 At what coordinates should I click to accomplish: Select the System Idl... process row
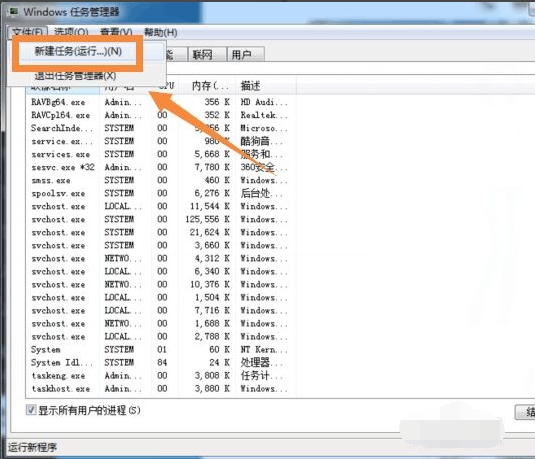tap(161, 362)
